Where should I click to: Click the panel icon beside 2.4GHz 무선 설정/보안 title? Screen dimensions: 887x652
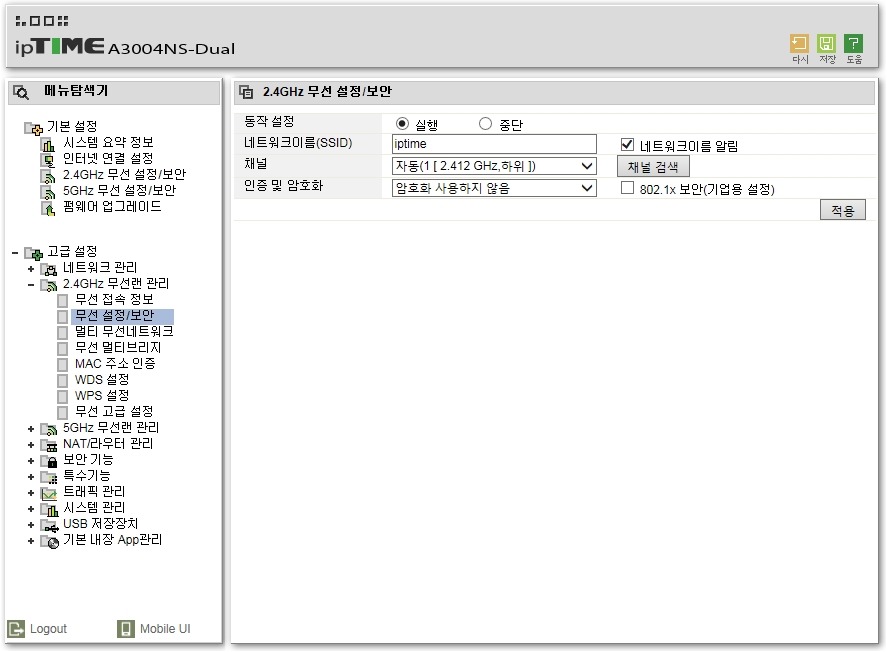click(246, 92)
